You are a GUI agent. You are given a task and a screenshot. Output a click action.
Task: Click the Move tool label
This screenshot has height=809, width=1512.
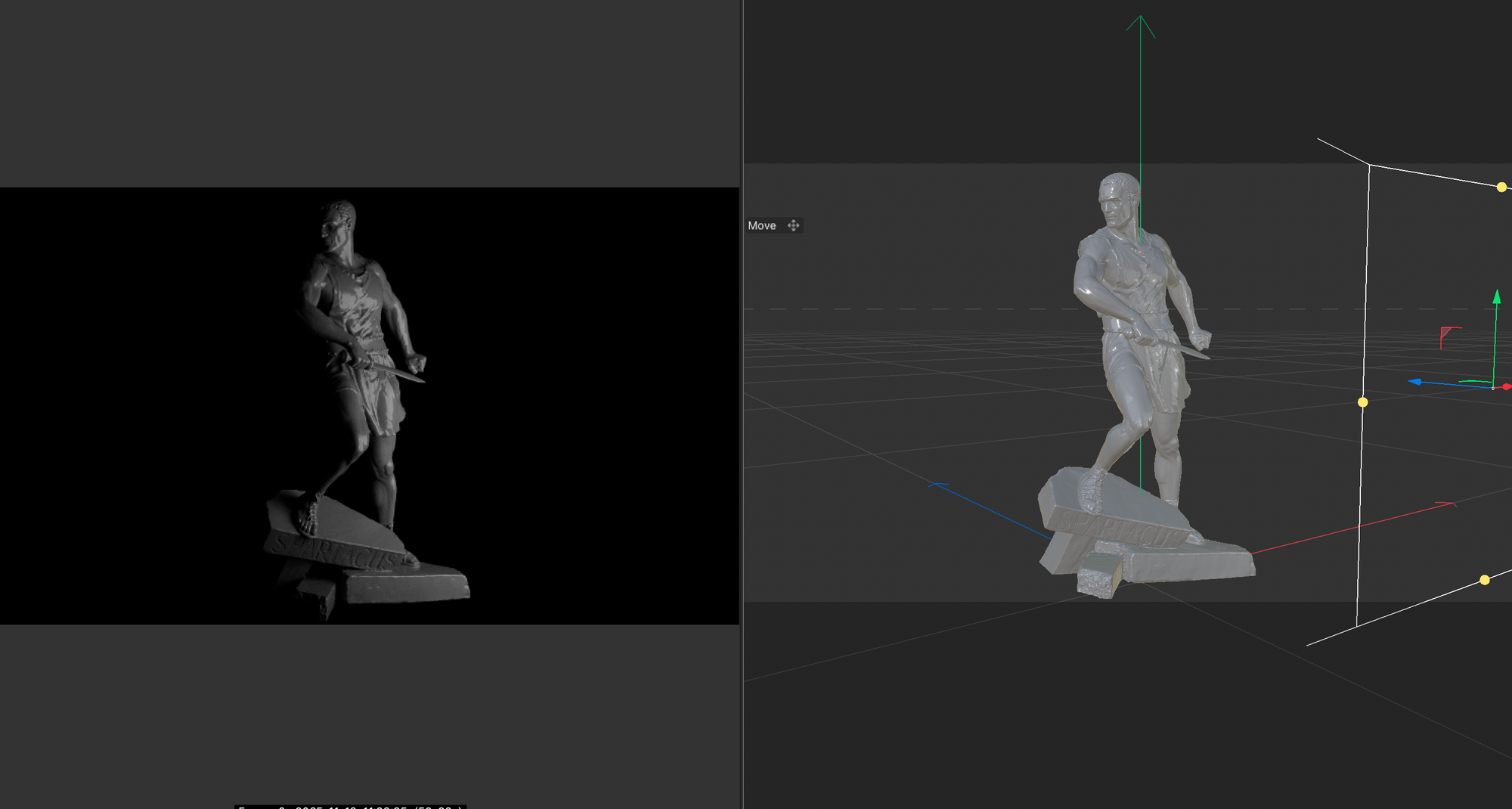761,225
